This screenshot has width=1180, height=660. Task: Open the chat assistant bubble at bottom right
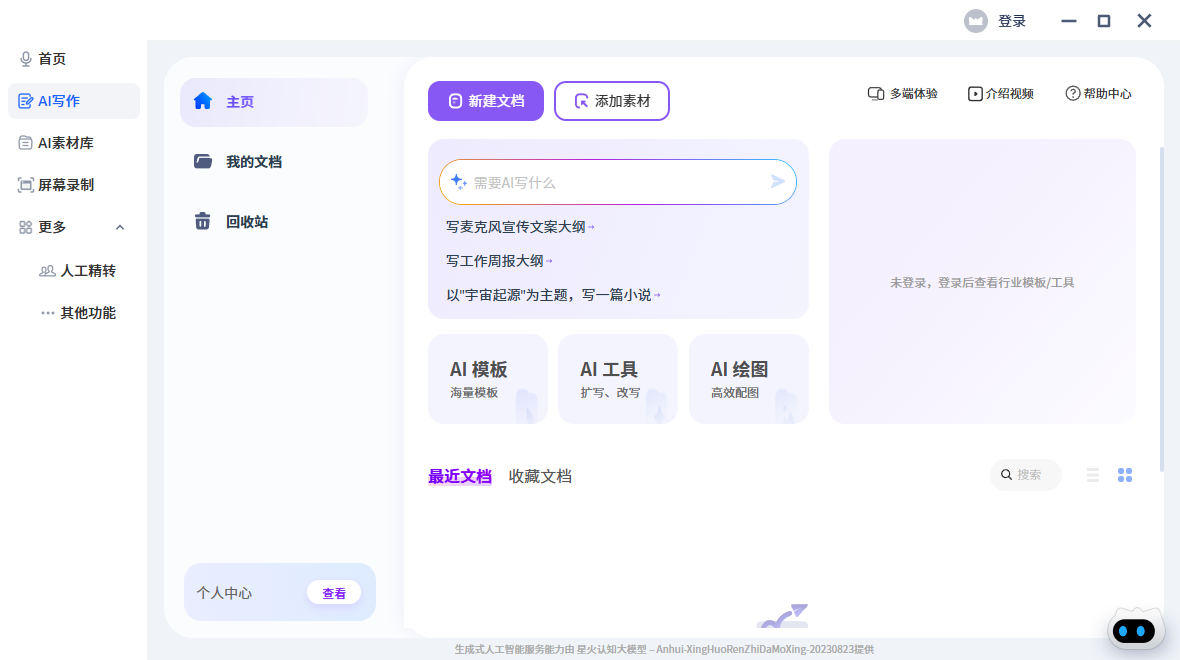click(x=1134, y=628)
